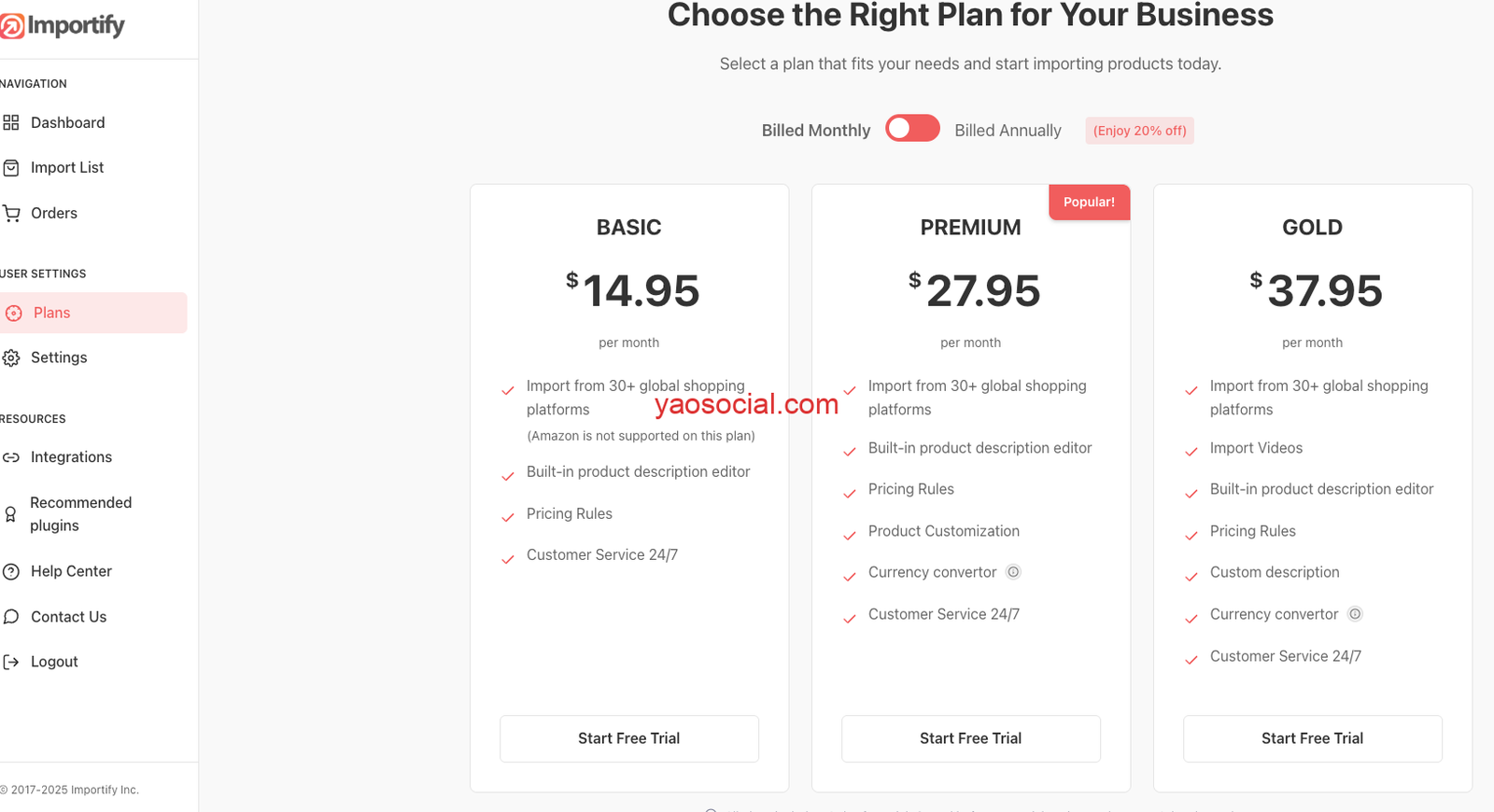This screenshot has width=1494, height=812.
Task: Start Free Trial for the Basic plan
Action: pos(628,738)
